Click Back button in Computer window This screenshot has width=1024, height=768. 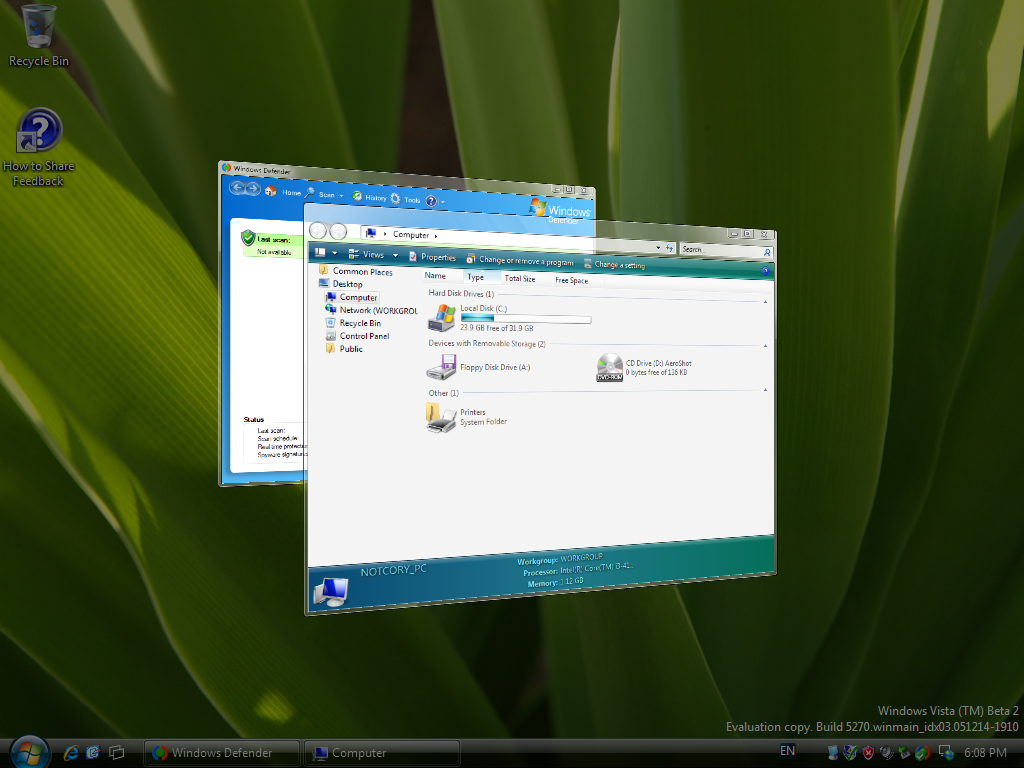(318, 230)
